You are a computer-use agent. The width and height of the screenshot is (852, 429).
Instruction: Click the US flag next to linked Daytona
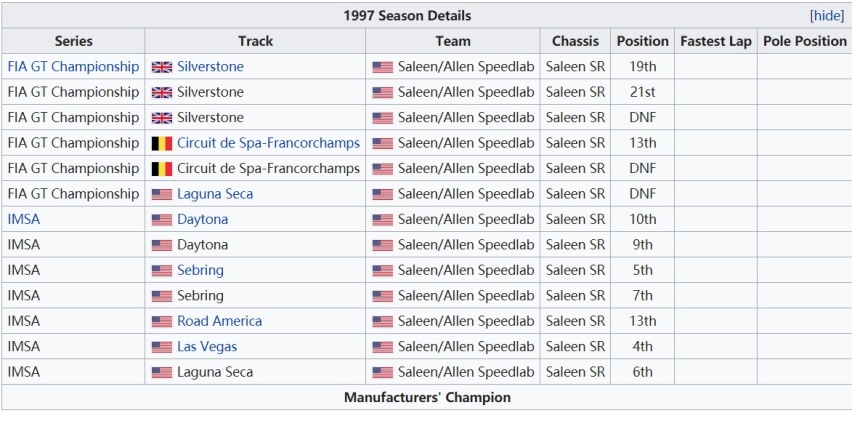coord(162,220)
